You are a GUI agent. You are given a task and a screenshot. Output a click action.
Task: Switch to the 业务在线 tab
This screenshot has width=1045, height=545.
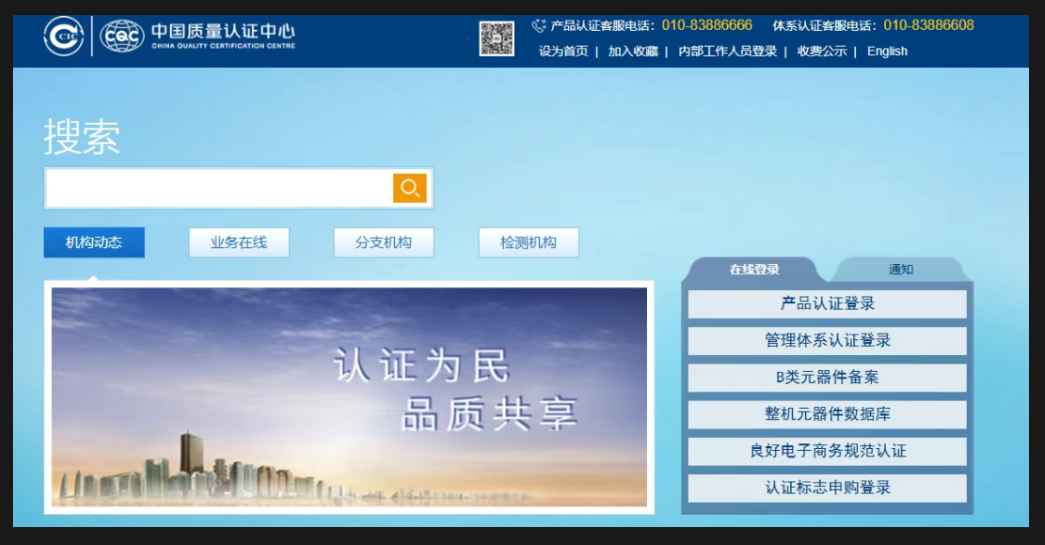point(239,242)
